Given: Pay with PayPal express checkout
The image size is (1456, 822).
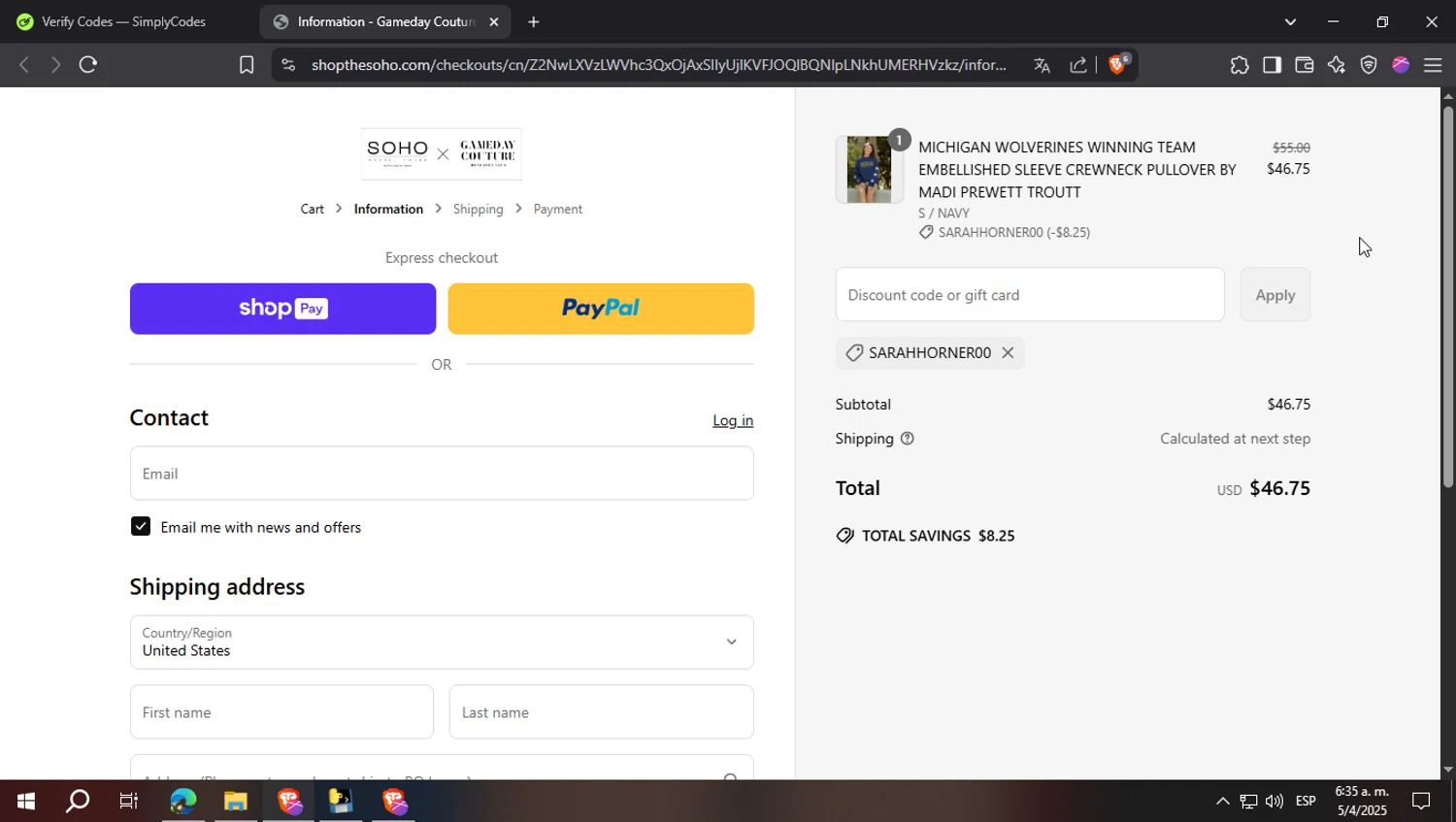Looking at the screenshot, I should [x=601, y=309].
